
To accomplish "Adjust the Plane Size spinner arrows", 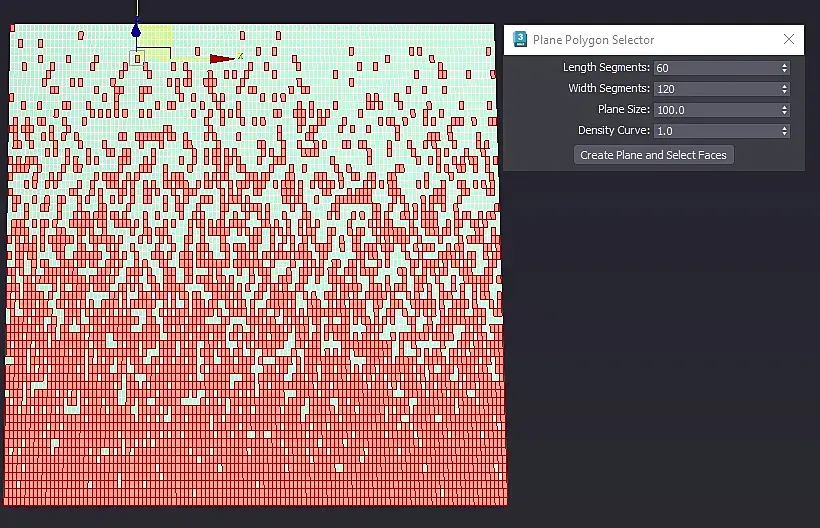I will pyautogui.click(x=784, y=110).
